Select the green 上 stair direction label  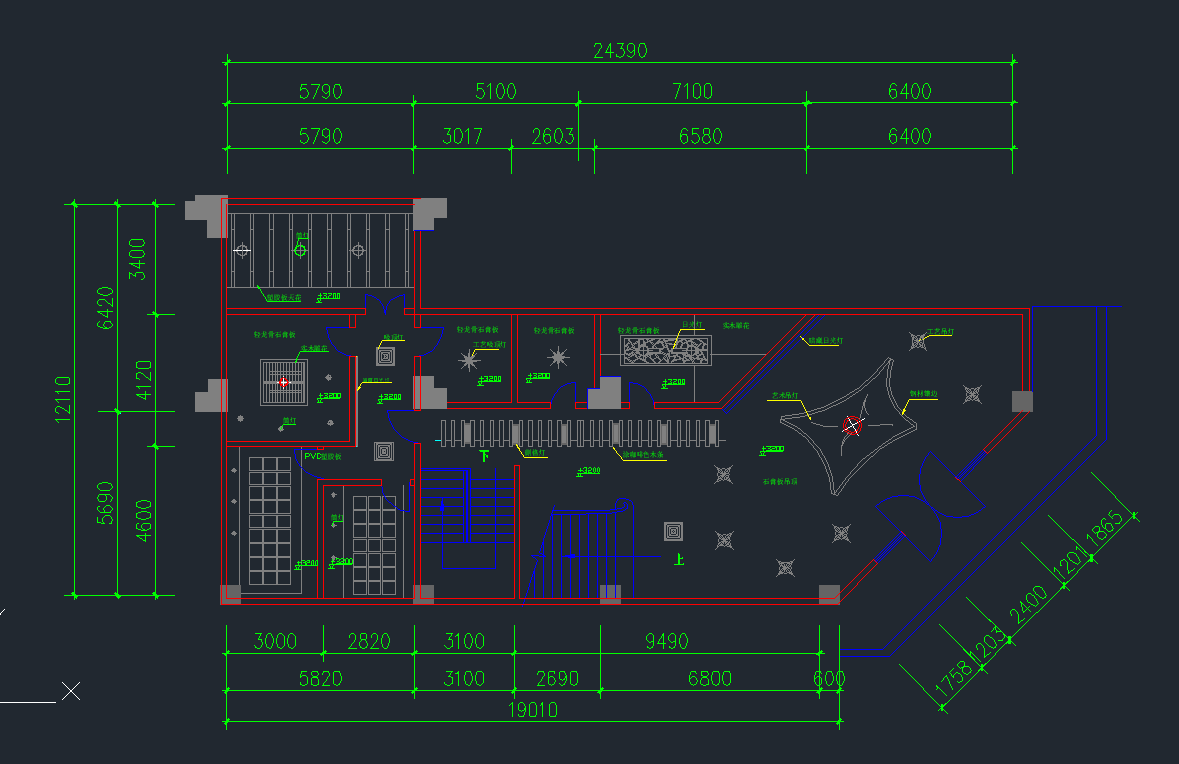679,560
